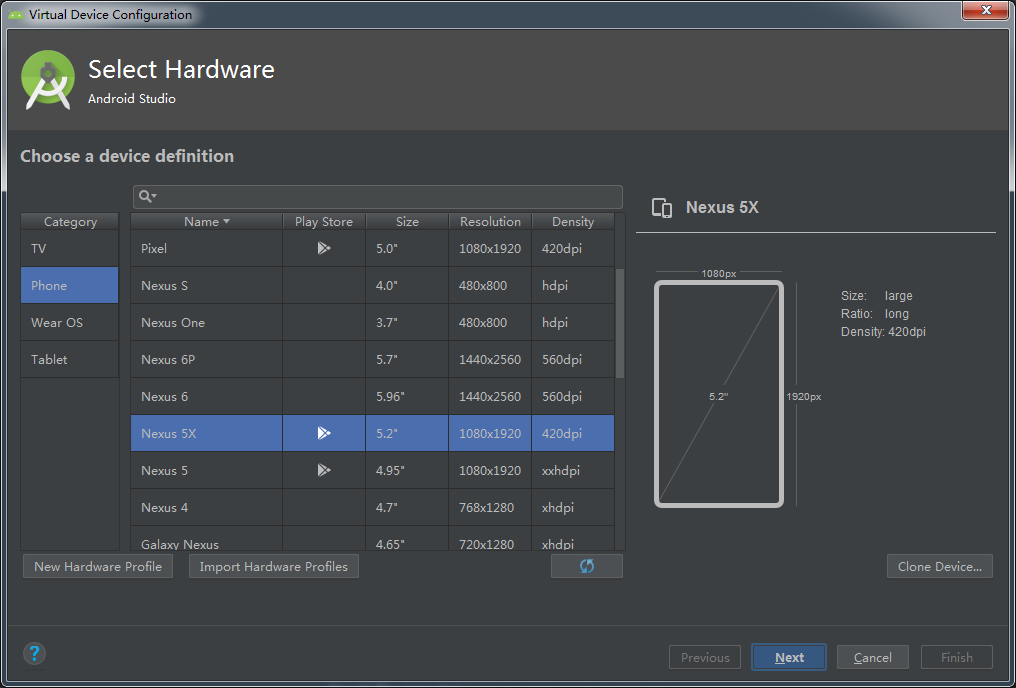Click the device preview outline showing 5.2"
The image size is (1016, 688).
click(719, 394)
